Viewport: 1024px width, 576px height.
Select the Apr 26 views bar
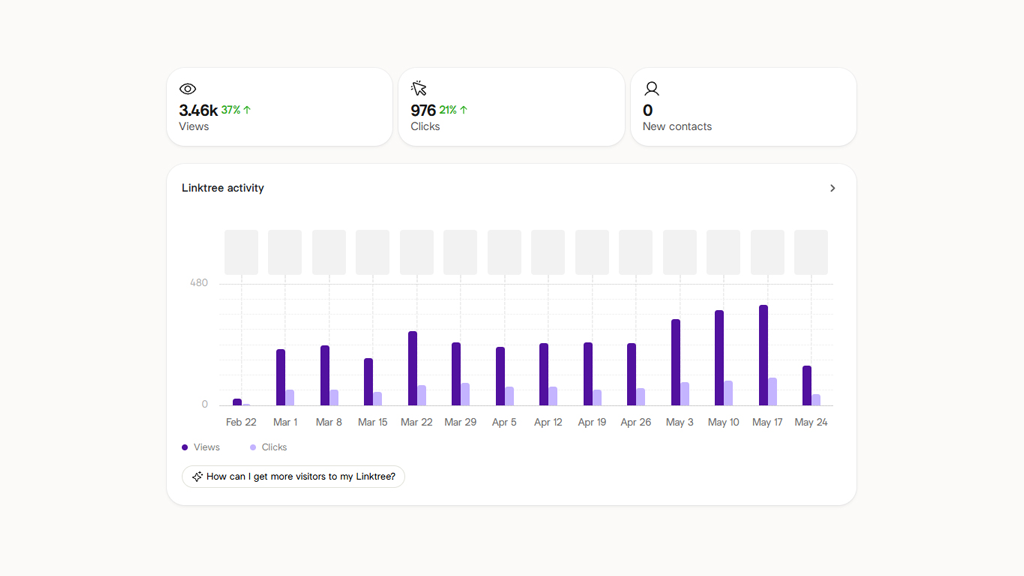click(632, 374)
